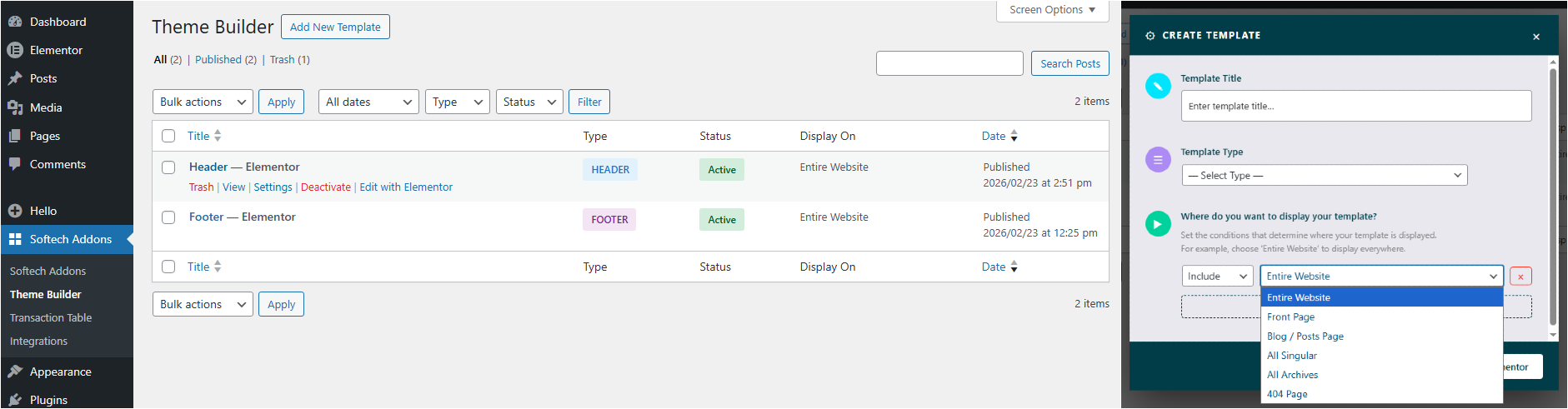Click the Softech Addons grid icon
The width and height of the screenshot is (1568, 409).
[x=15, y=239]
